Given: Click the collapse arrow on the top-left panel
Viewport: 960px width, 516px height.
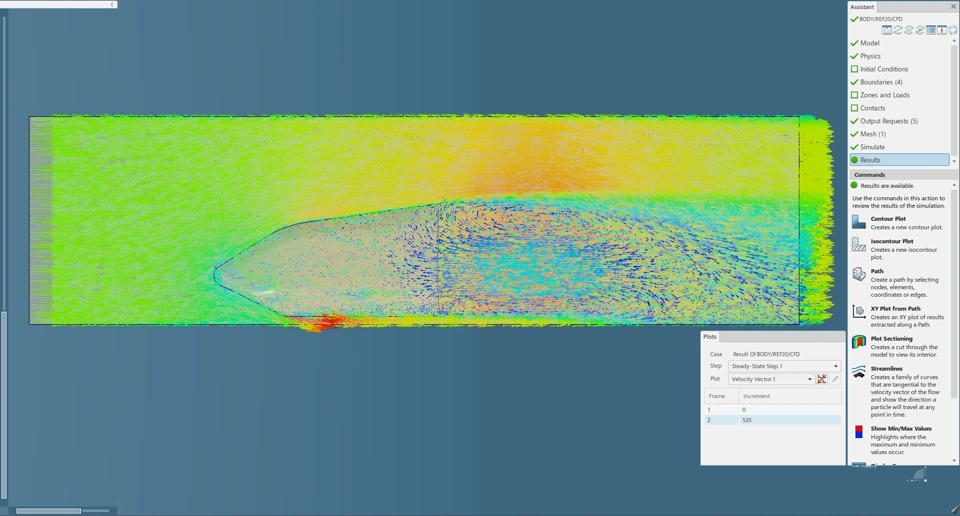Looking at the screenshot, I should [x=112, y=4].
